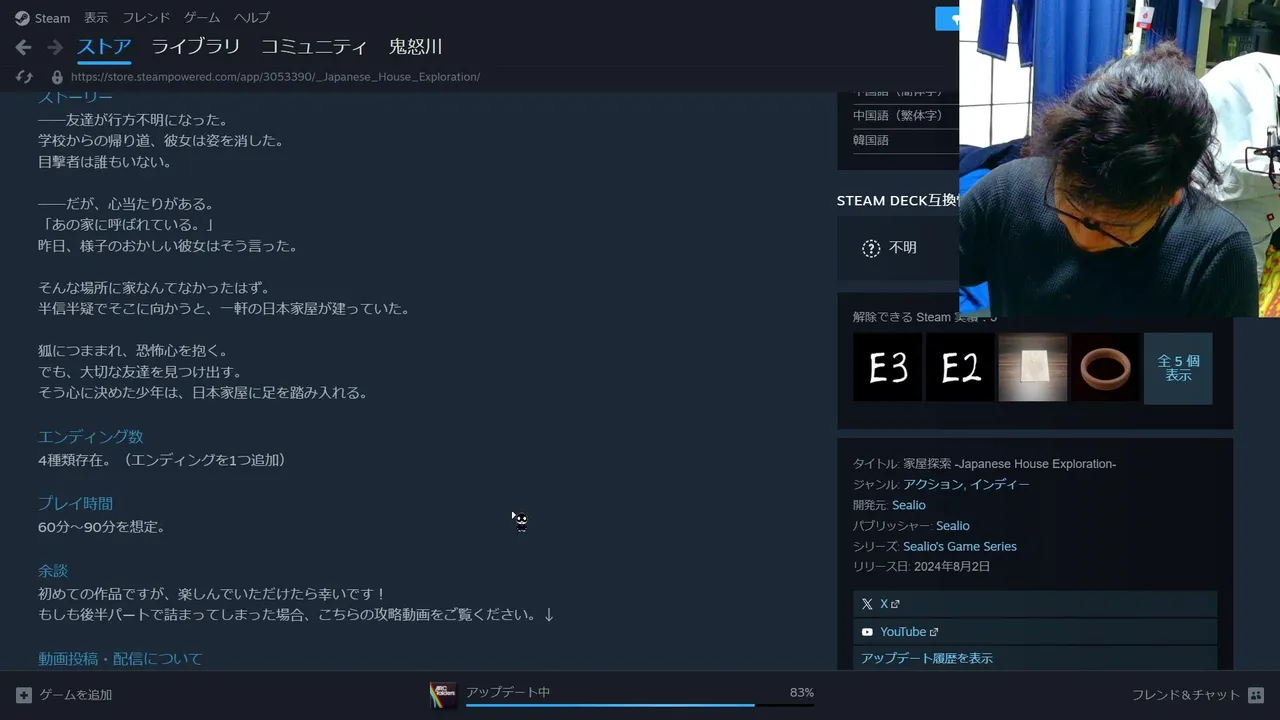Viewport: 1280px width, 720px height.
Task: Open the paper achievement thumbnail
Action: (1033, 368)
